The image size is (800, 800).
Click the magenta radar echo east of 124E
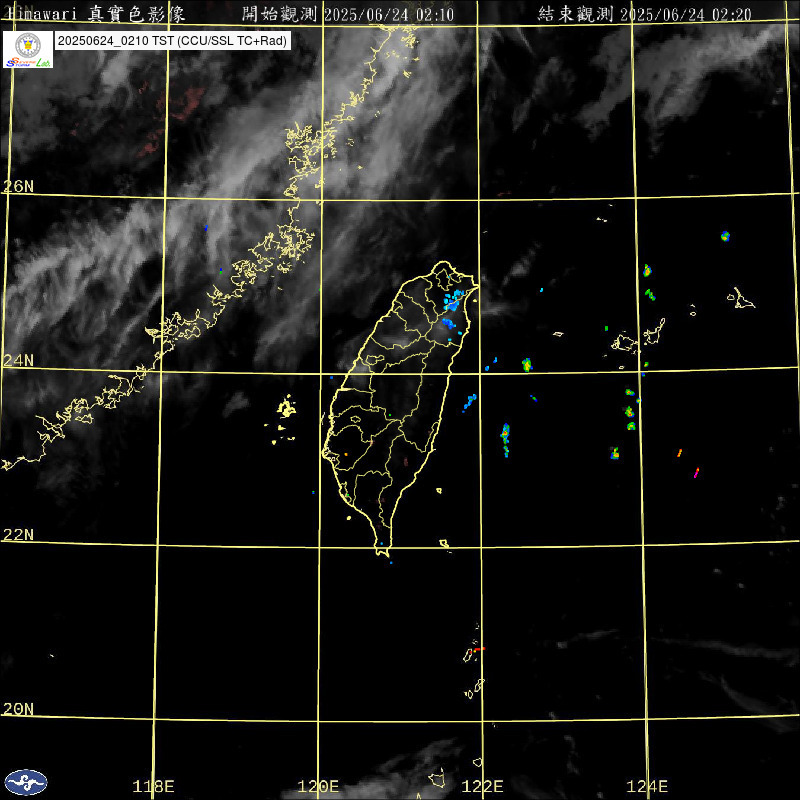coord(696,472)
